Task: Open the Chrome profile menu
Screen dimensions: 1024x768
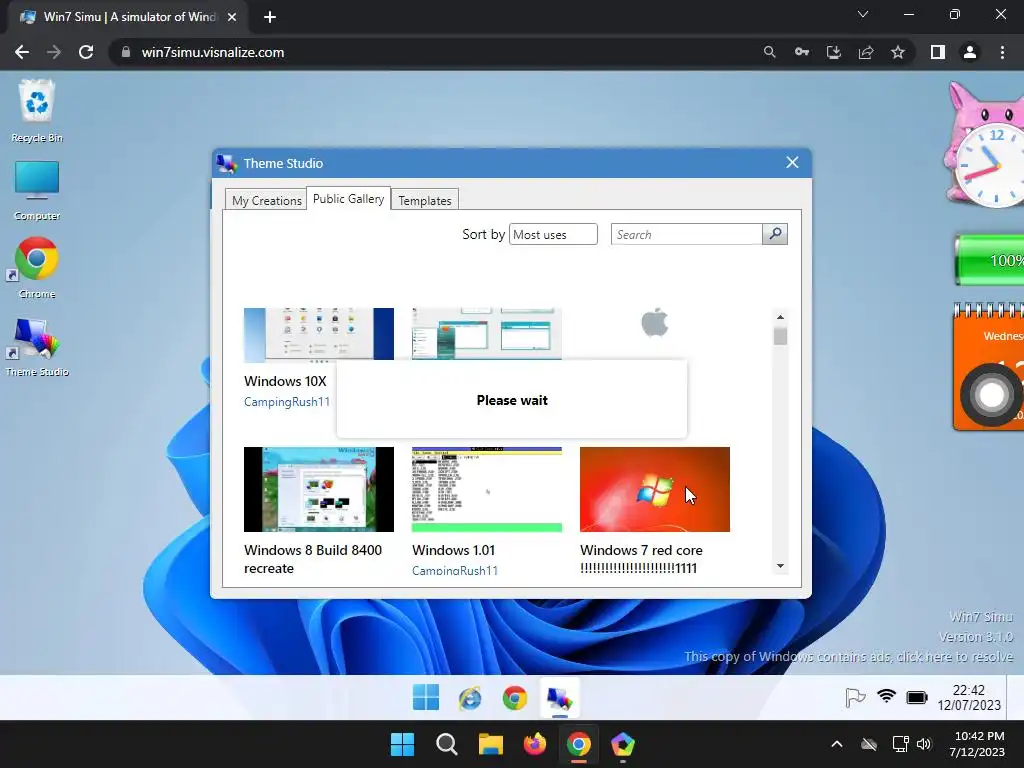Action: 970,52
